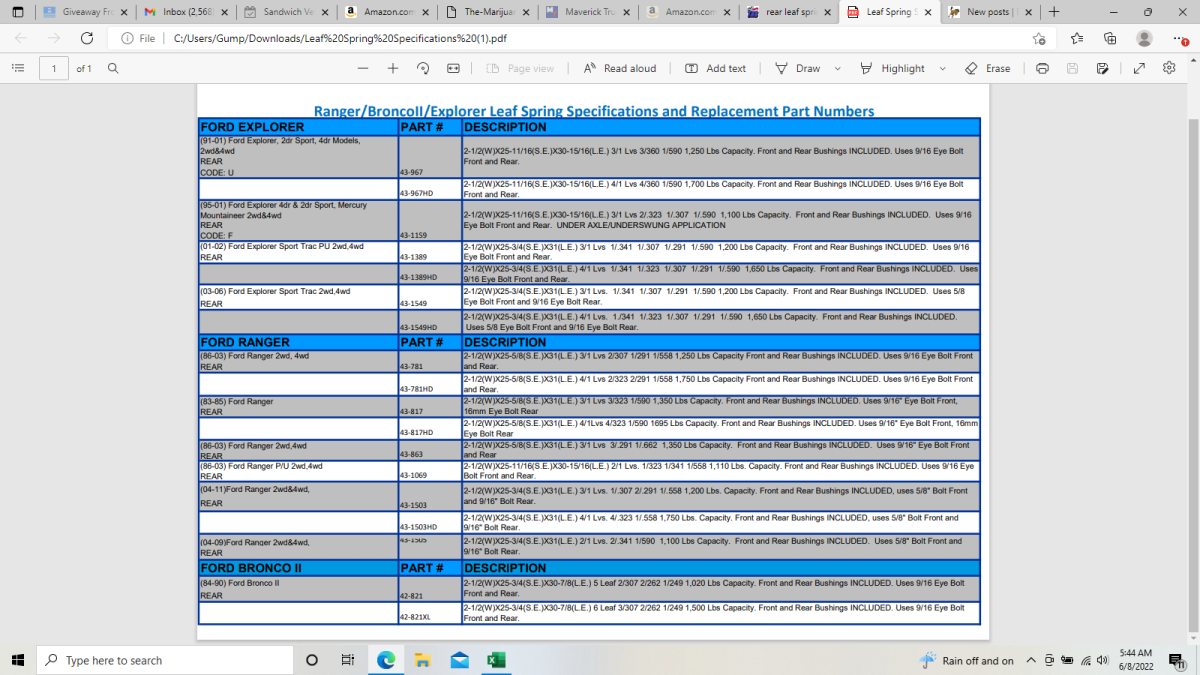The width and height of the screenshot is (1200, 675).
Task: Open File Explorer from the taskbar
Action: 422,660
